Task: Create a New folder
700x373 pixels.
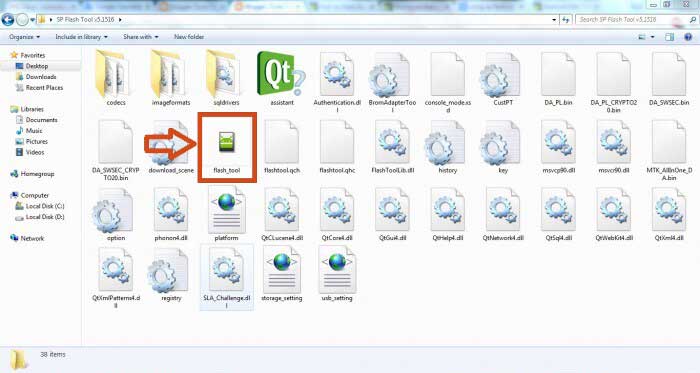Action: click(189, 37)
